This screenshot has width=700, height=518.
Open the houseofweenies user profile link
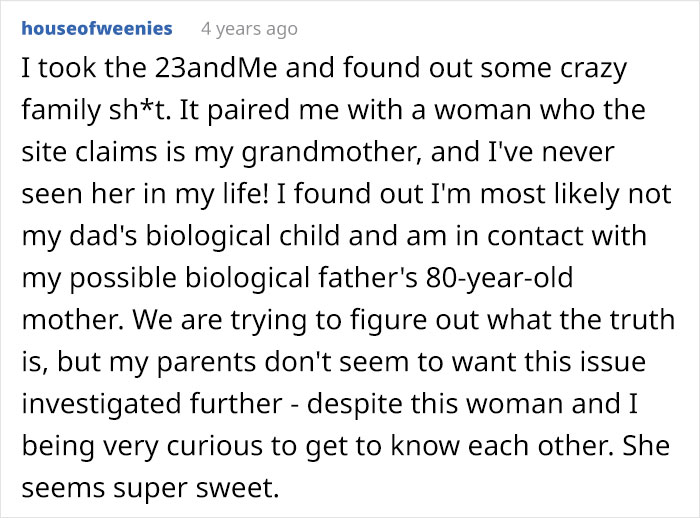[95, 28]
